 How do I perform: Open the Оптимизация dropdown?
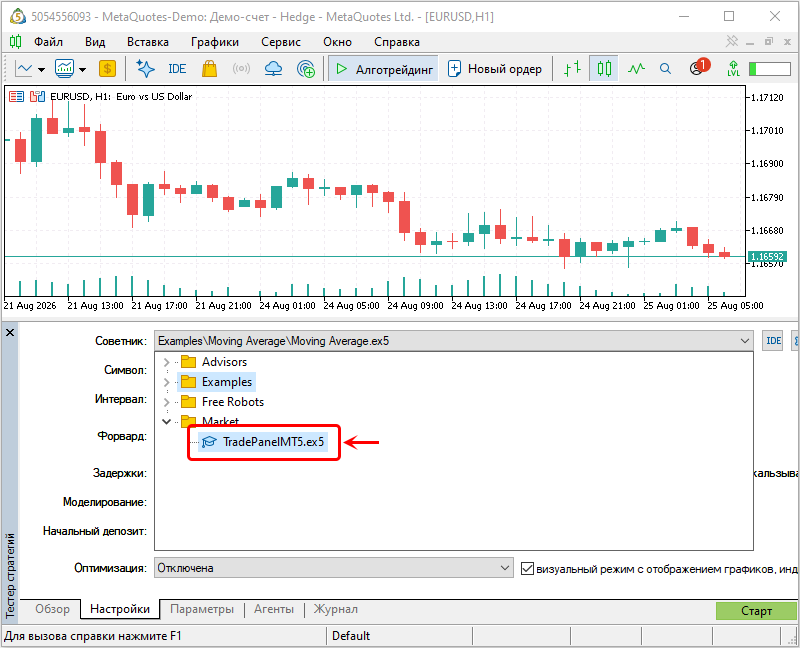click(333, 568)
